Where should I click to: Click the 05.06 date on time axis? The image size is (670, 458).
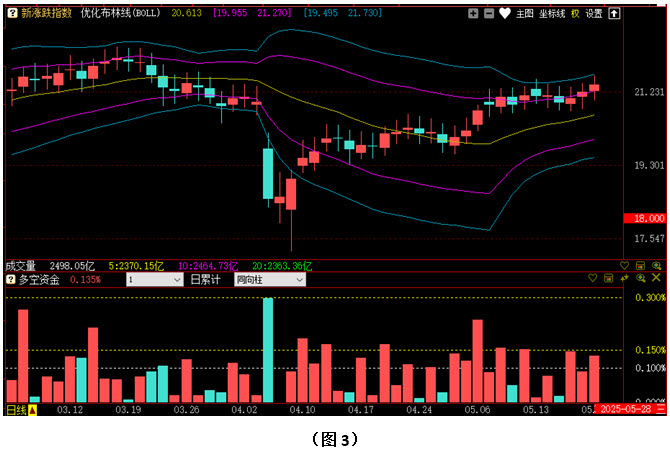477,410
